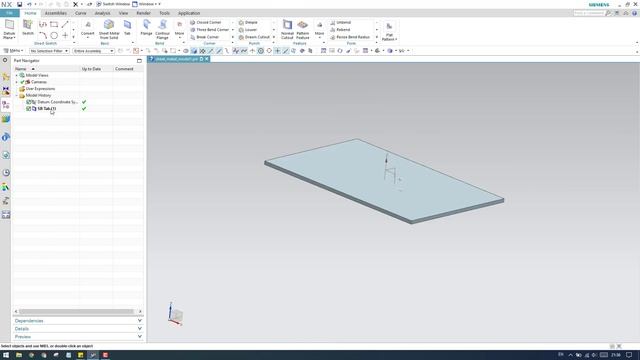This screenshot has width=640, height=360.
Task: Click the Resize Bend Radius tool
Action: click(350, 37)
